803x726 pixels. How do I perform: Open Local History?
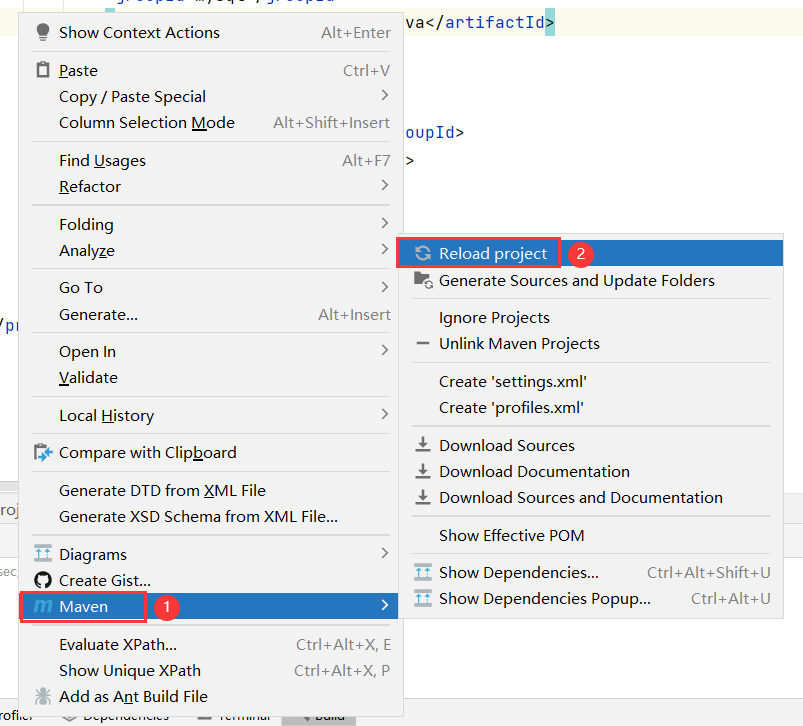click(211, 415)
